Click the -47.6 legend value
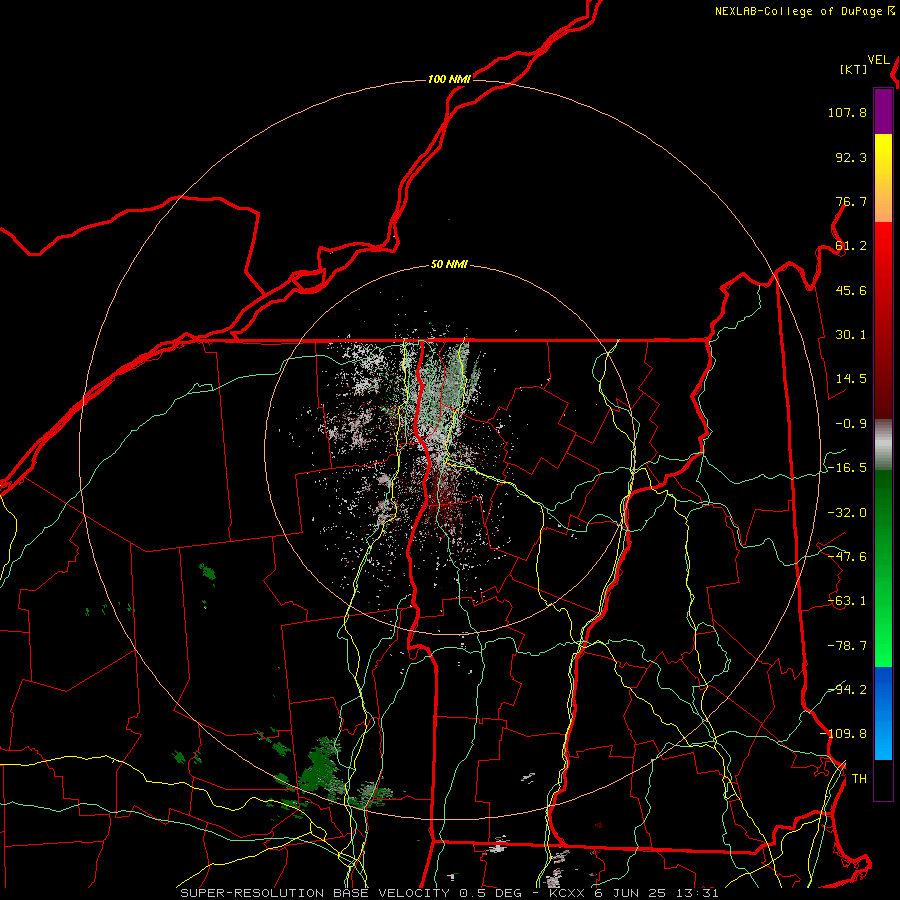Image resolution: width=900 pixels, height=900 pixels. (x=847, y=557)
